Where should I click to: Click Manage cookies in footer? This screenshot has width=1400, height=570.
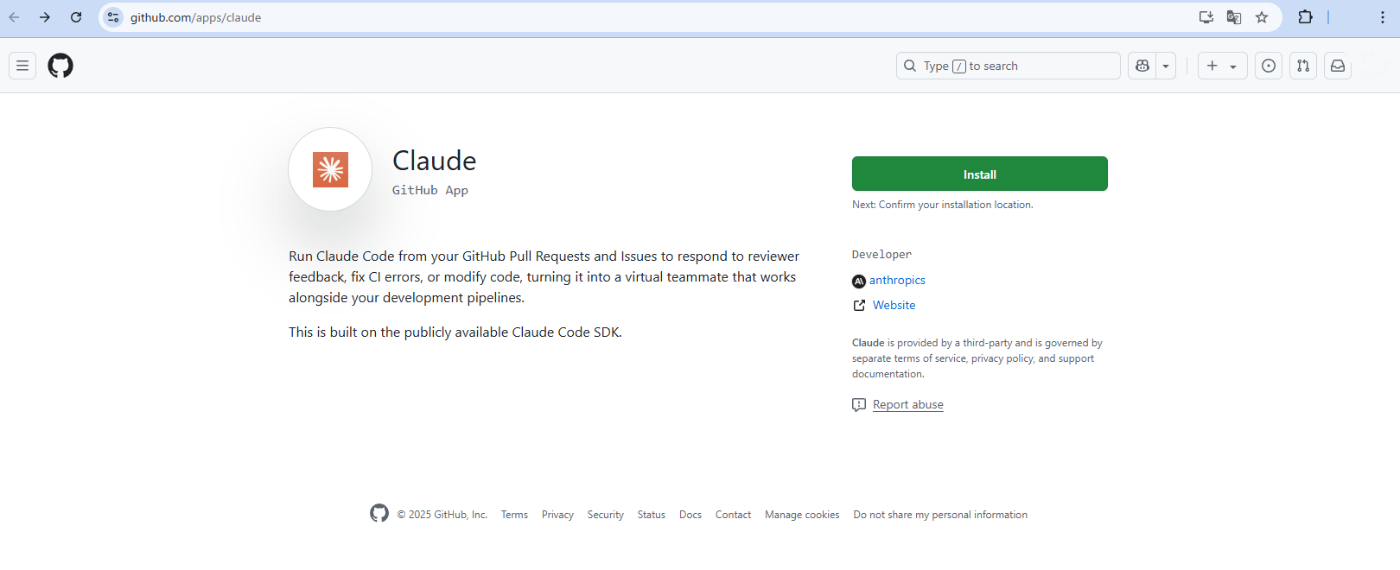click(802, 515)
